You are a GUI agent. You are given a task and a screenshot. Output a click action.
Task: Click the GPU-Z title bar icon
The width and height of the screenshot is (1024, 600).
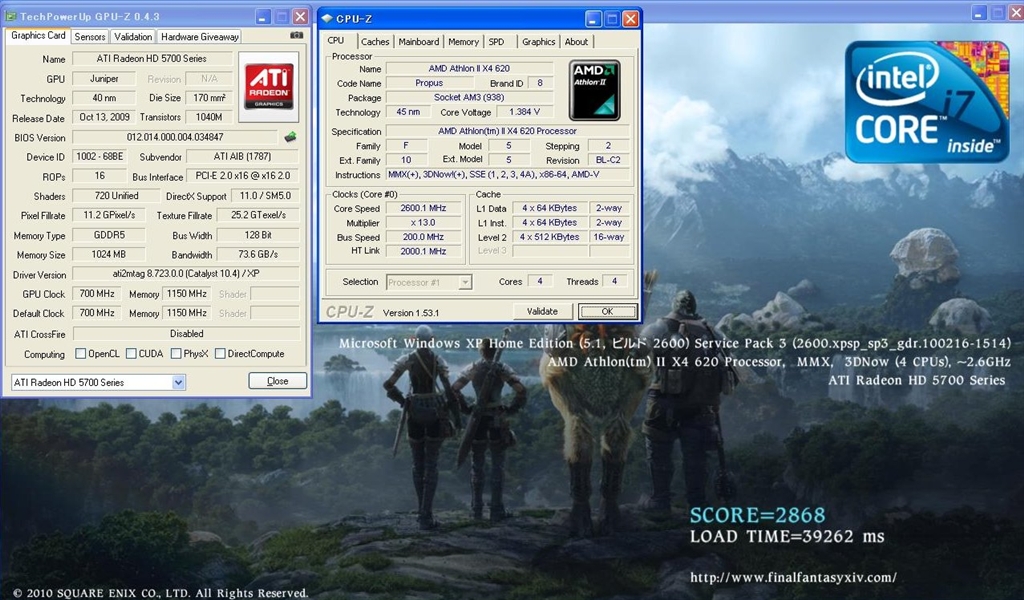click(x=11, y=17)
